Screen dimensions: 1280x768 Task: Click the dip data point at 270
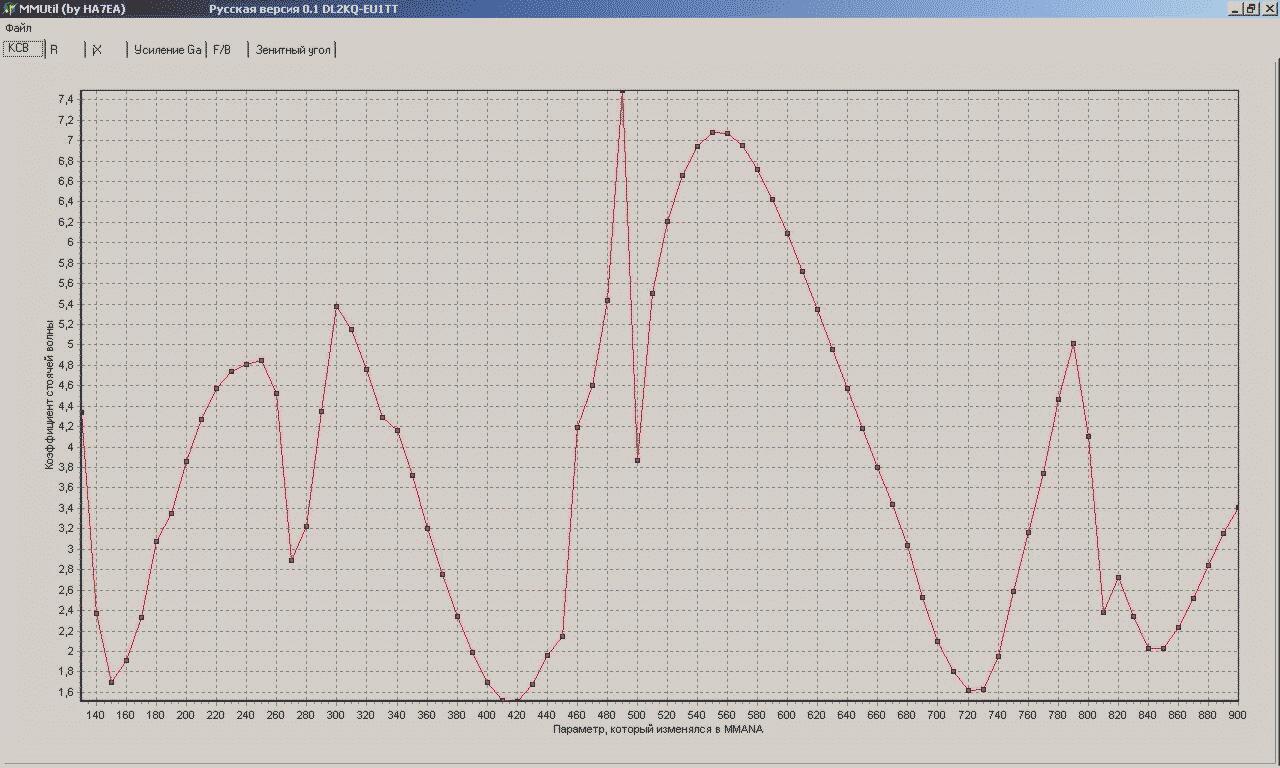[x=291, y=560]
